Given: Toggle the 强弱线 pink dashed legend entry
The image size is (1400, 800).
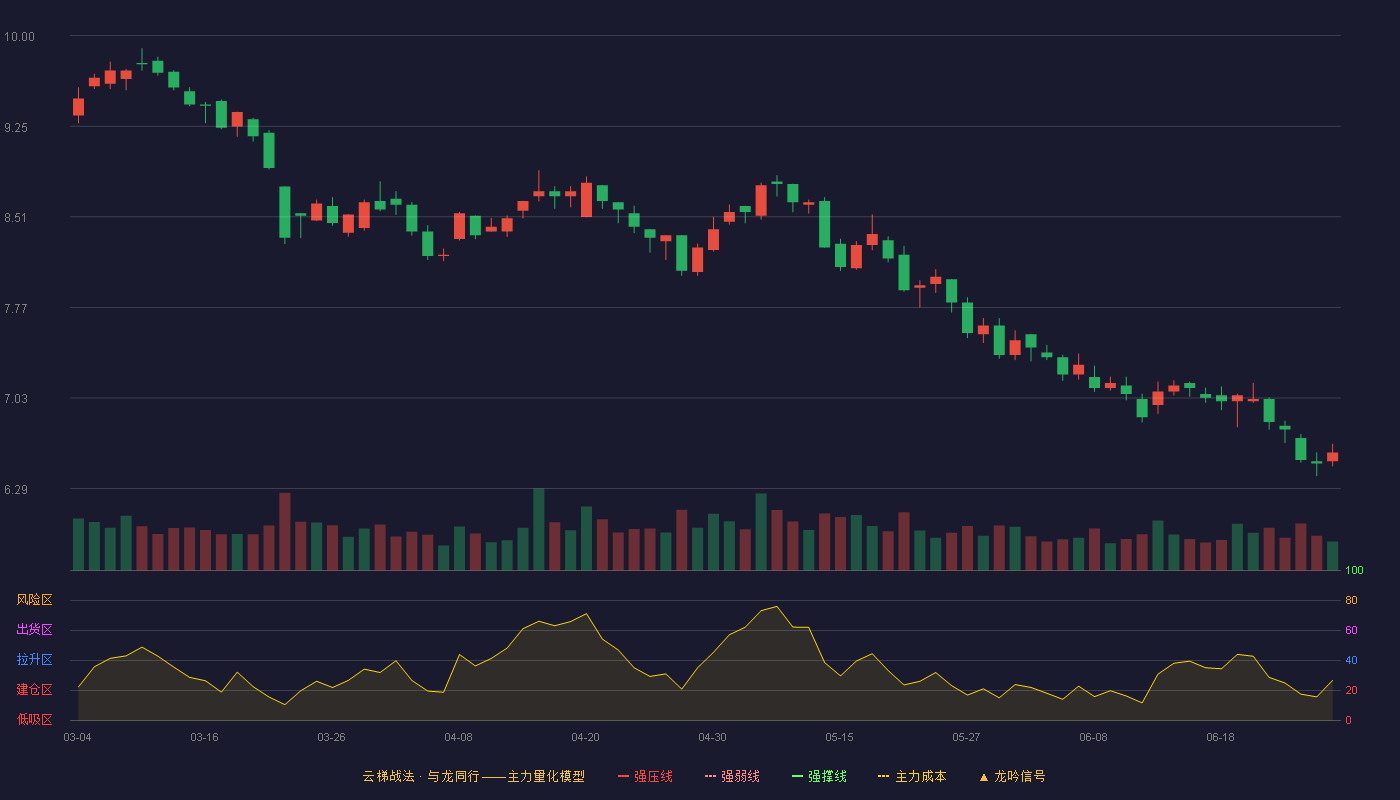Looking at the screenshot, I should tap(732, 776).
